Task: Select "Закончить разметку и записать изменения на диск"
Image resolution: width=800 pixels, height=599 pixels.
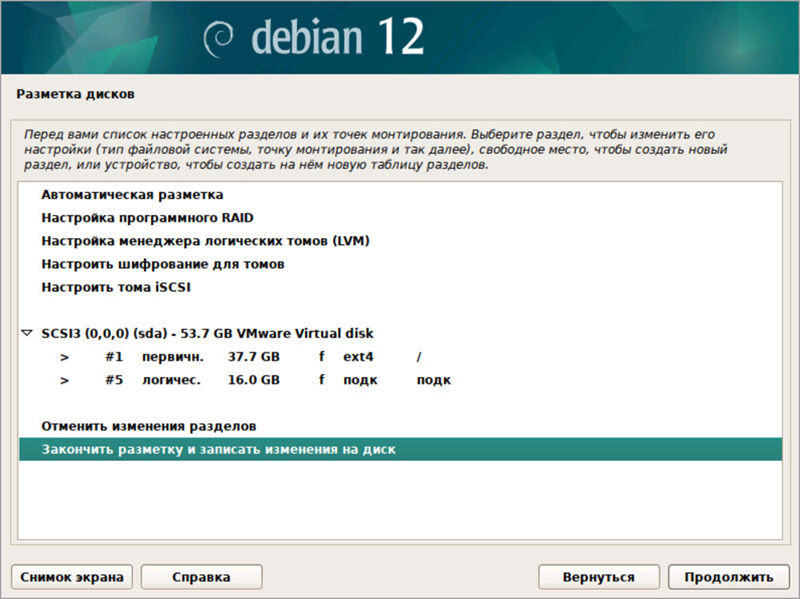Action: [x=219, y=450]
